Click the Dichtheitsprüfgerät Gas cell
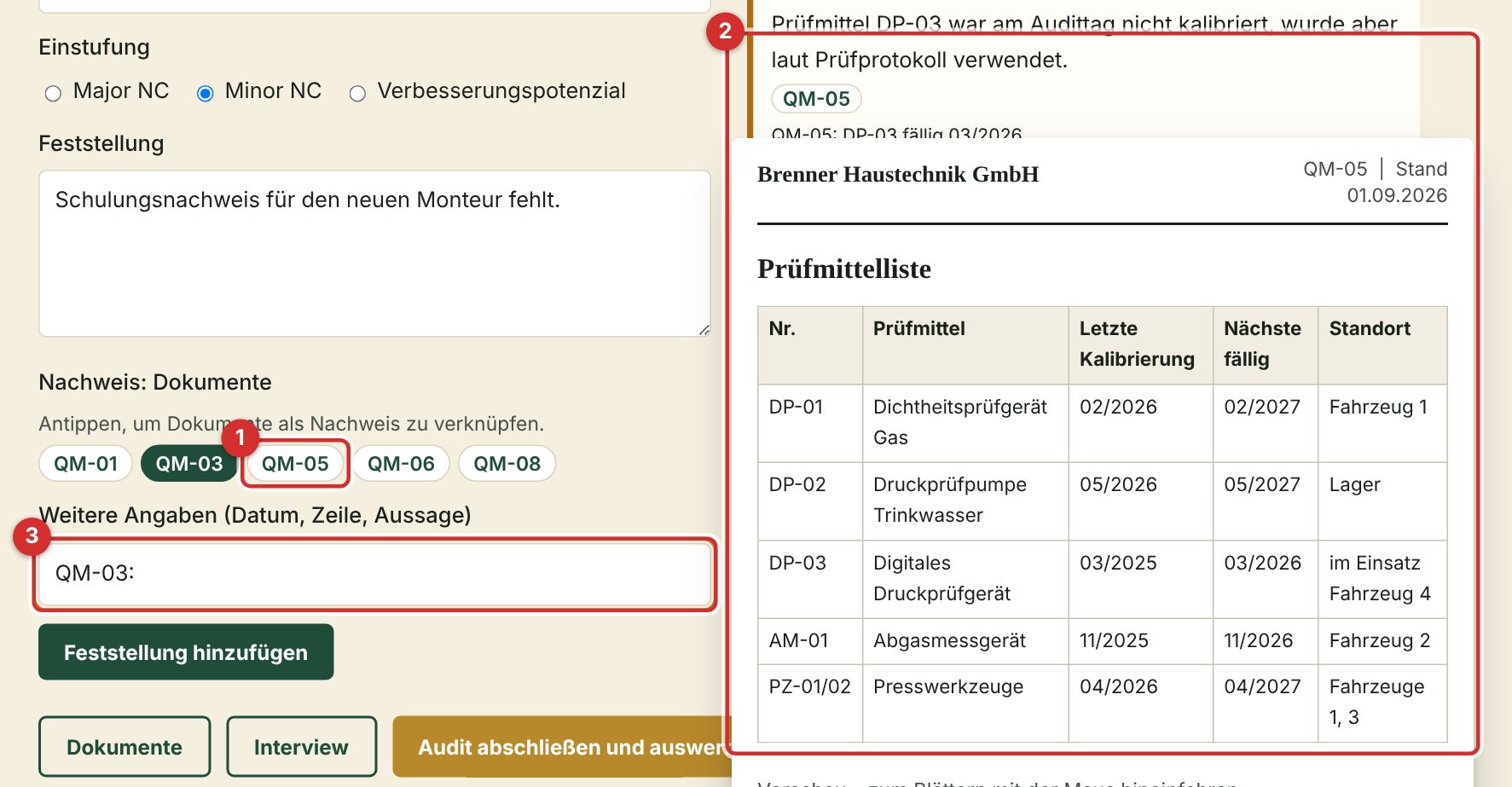Viewport: 1512px width, 787px height. click(965, 423)
